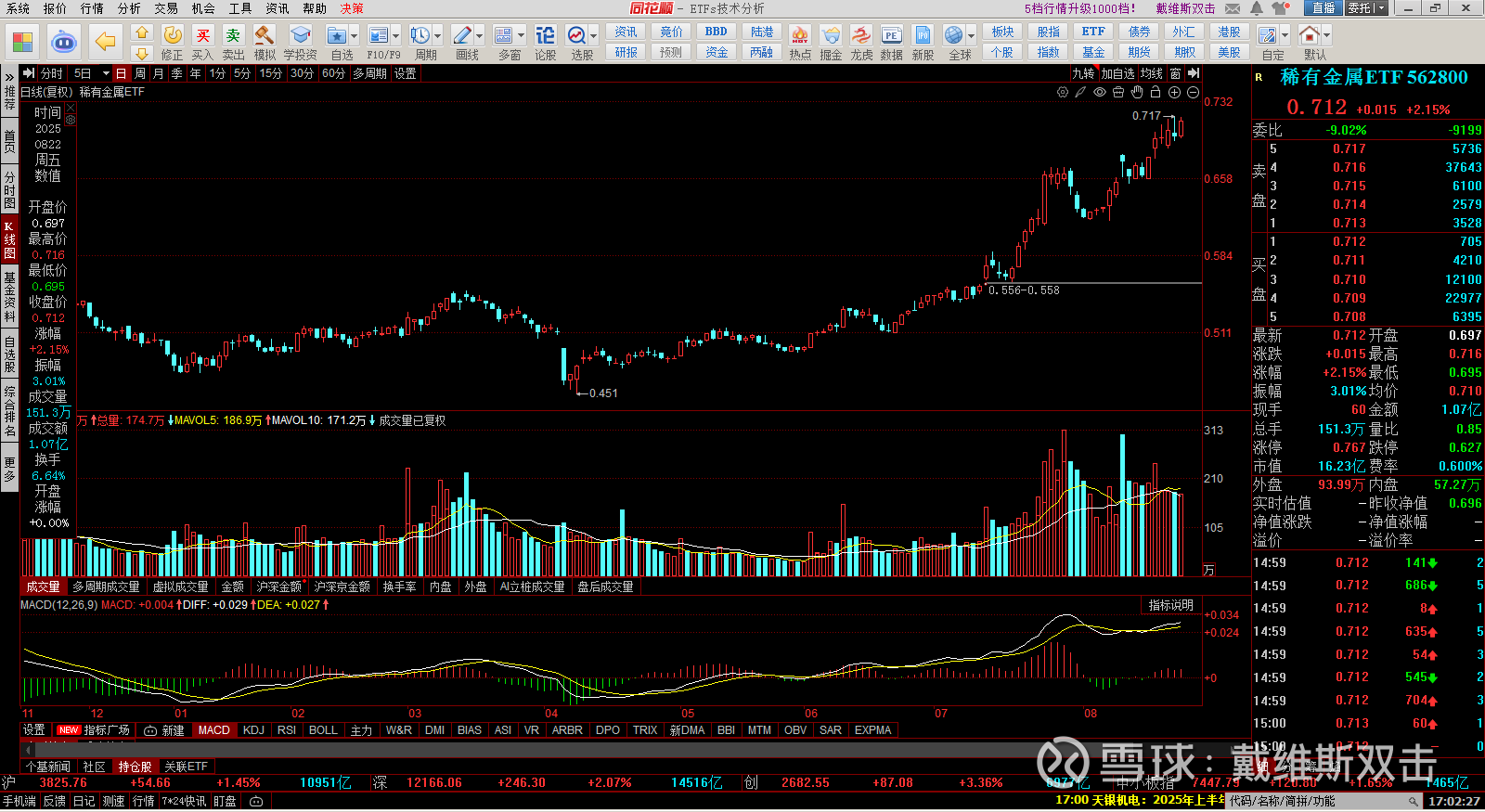Click the 研报 research report button

pos(626,52)
